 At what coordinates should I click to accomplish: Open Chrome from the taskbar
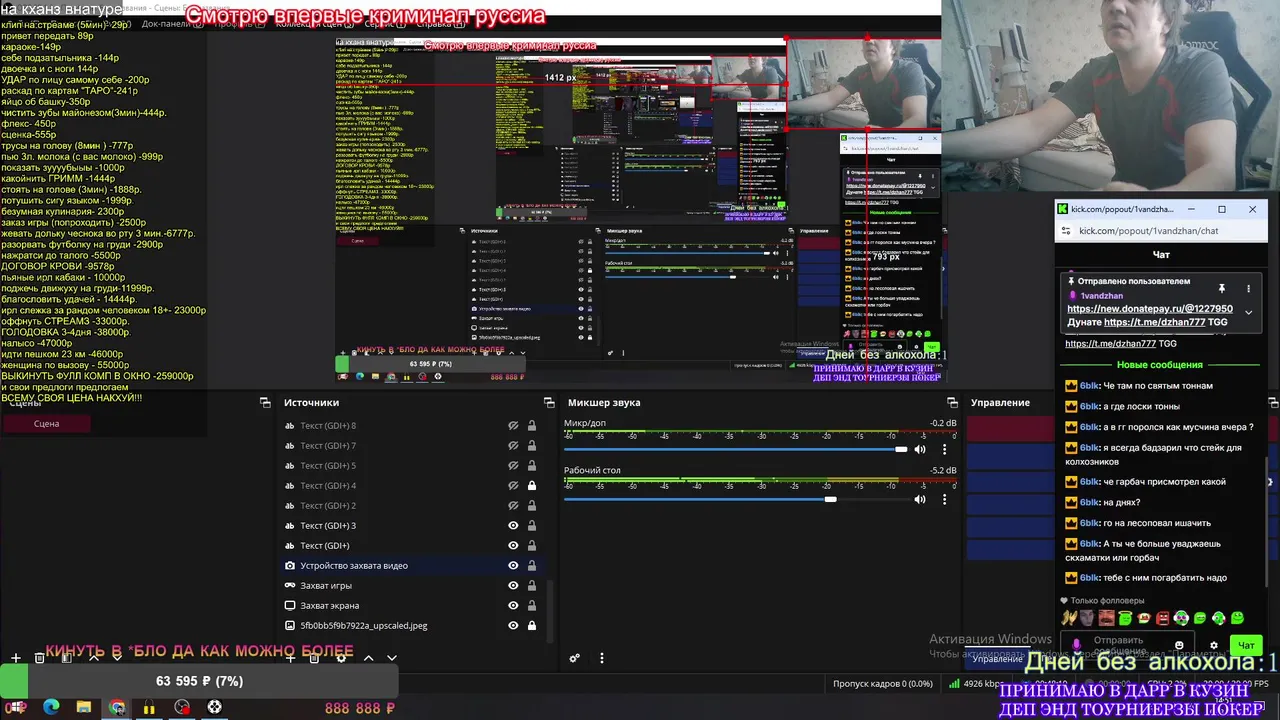tap(117, 707)
